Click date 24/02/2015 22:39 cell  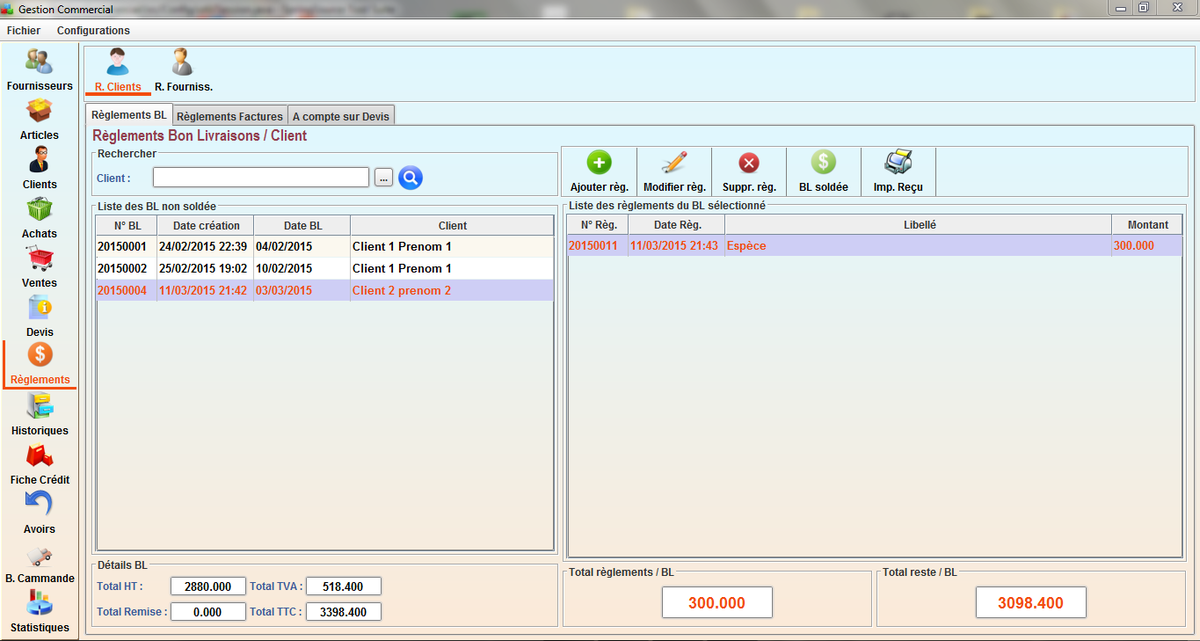pos(203,246)
